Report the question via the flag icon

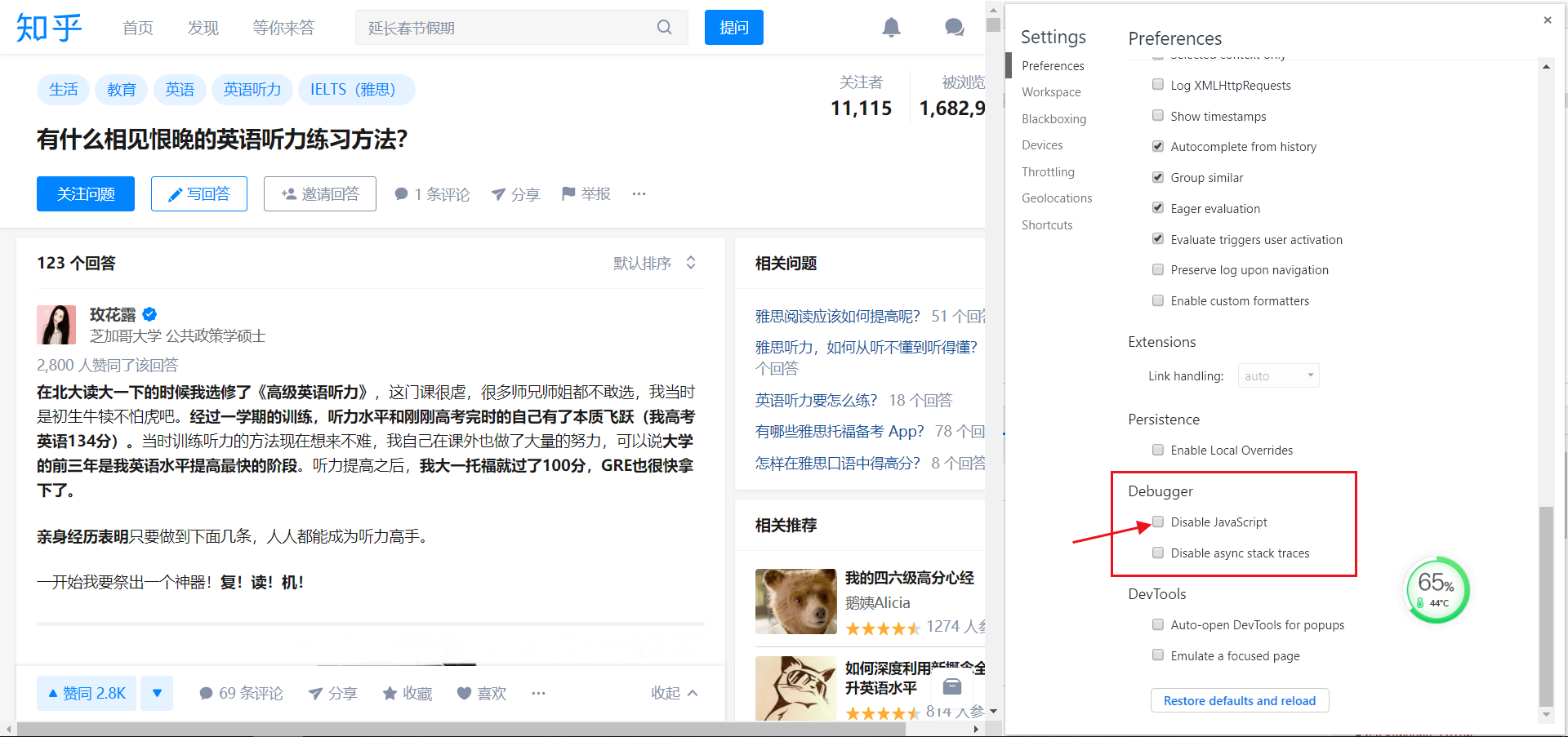click(x=569, y=193)
